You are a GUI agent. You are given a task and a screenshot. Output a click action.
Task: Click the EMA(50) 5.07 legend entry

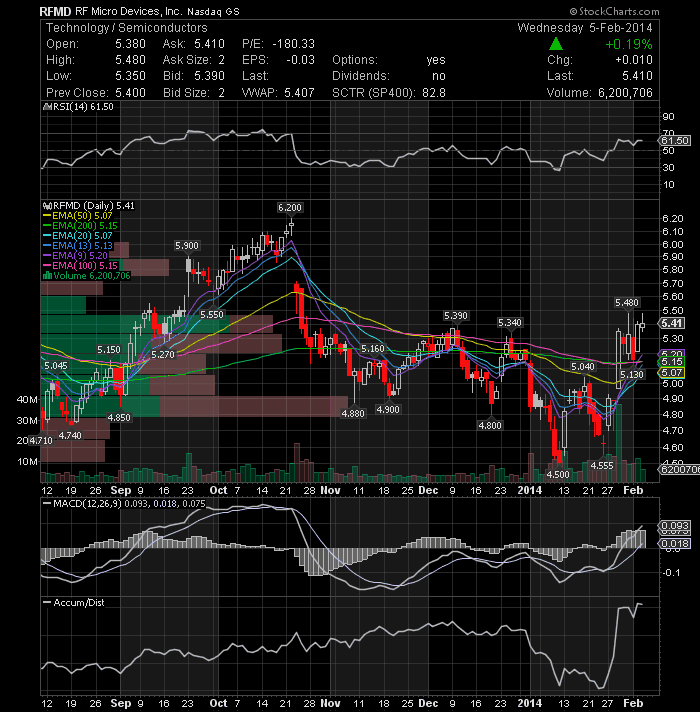[x=78, y=216]
